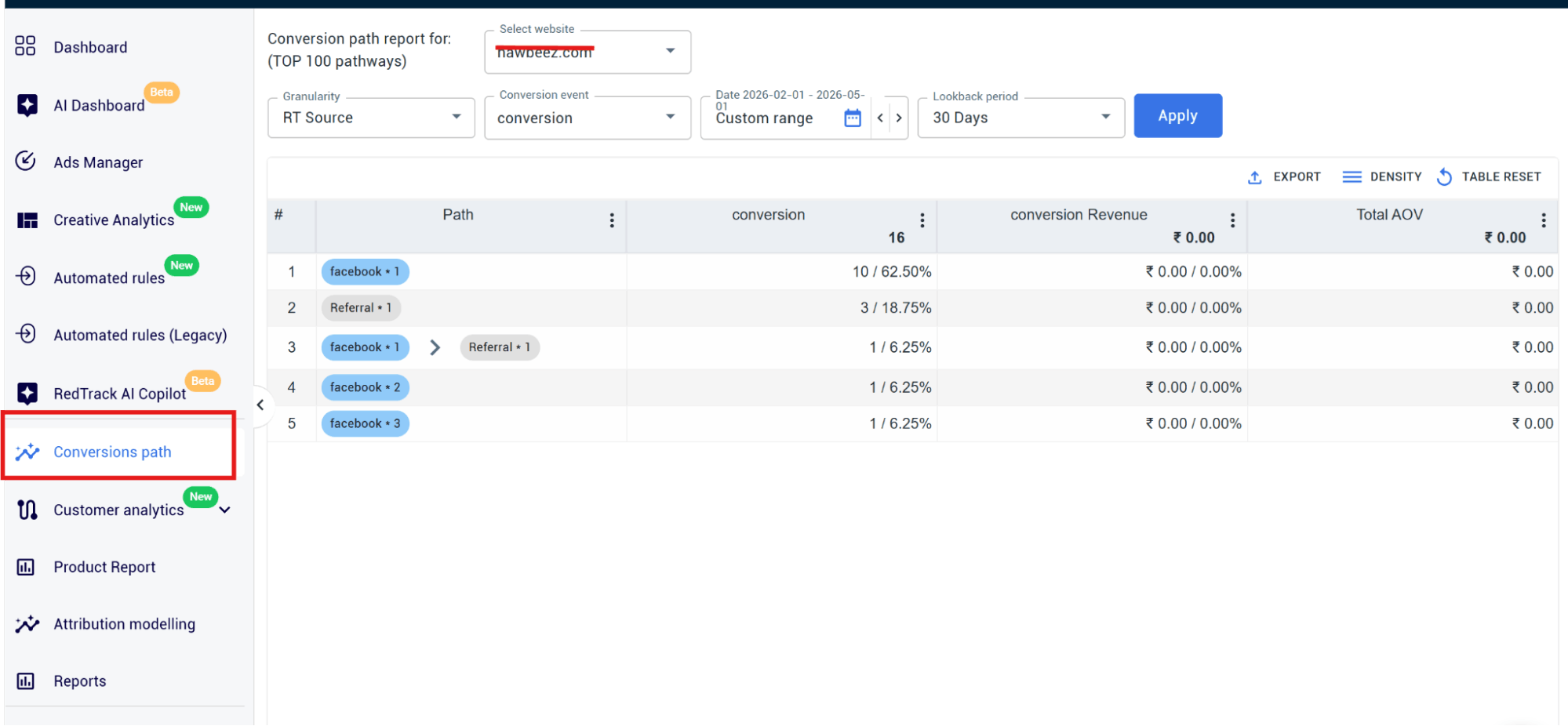Open the Lookback period dropdown
The image size is (1568, 726).
(x=1020, y=118)
